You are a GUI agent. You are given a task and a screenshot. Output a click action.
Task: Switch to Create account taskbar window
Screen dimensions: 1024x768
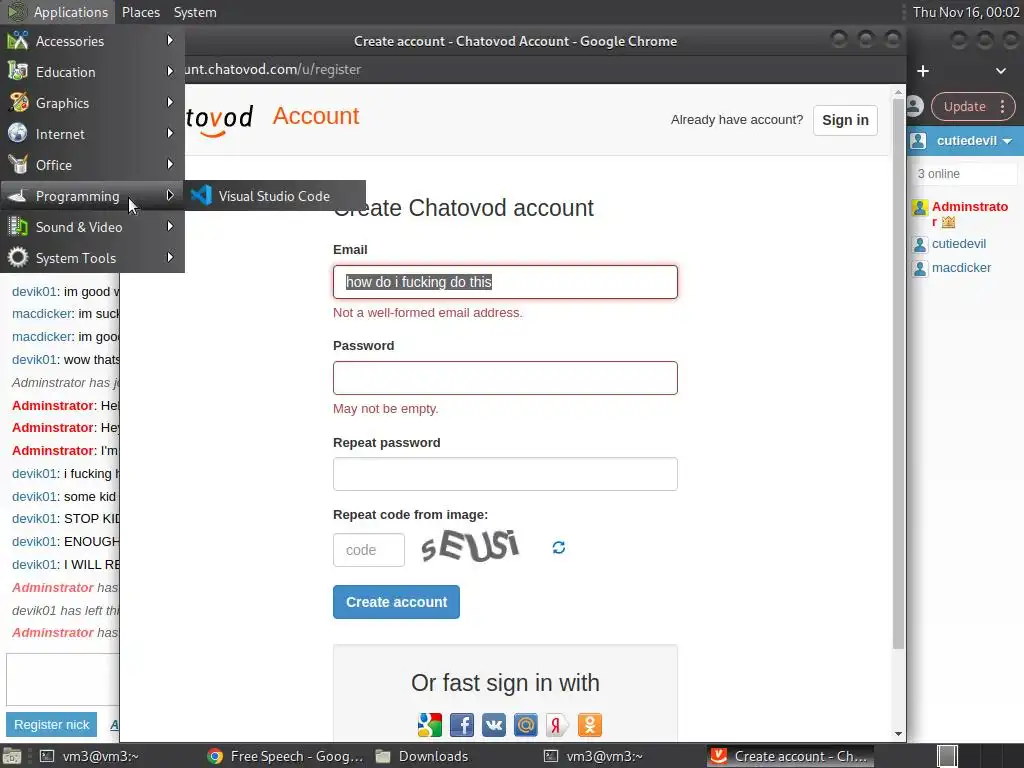[790, 756]
